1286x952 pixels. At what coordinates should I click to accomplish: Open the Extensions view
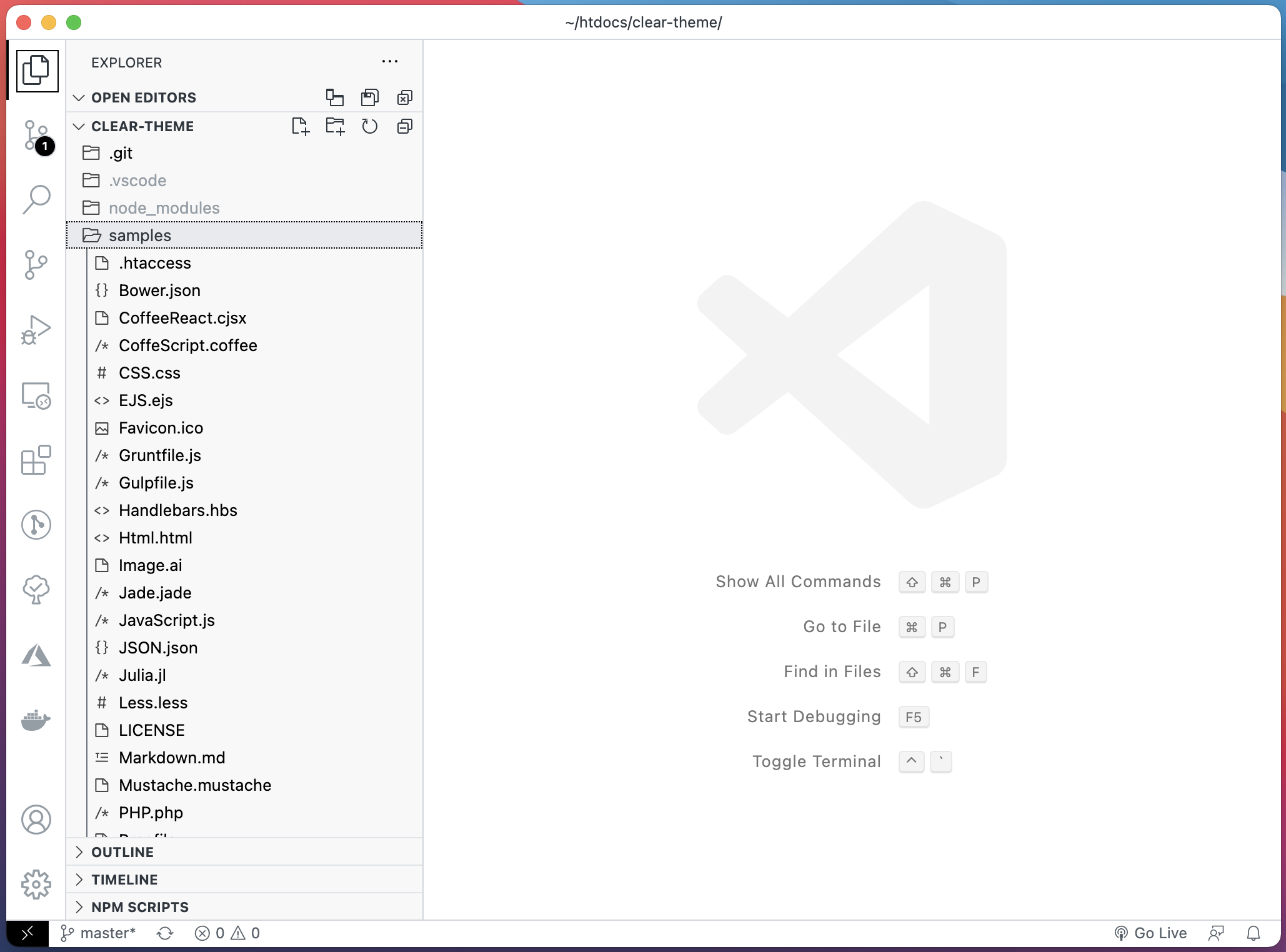(x=36, y=460)
